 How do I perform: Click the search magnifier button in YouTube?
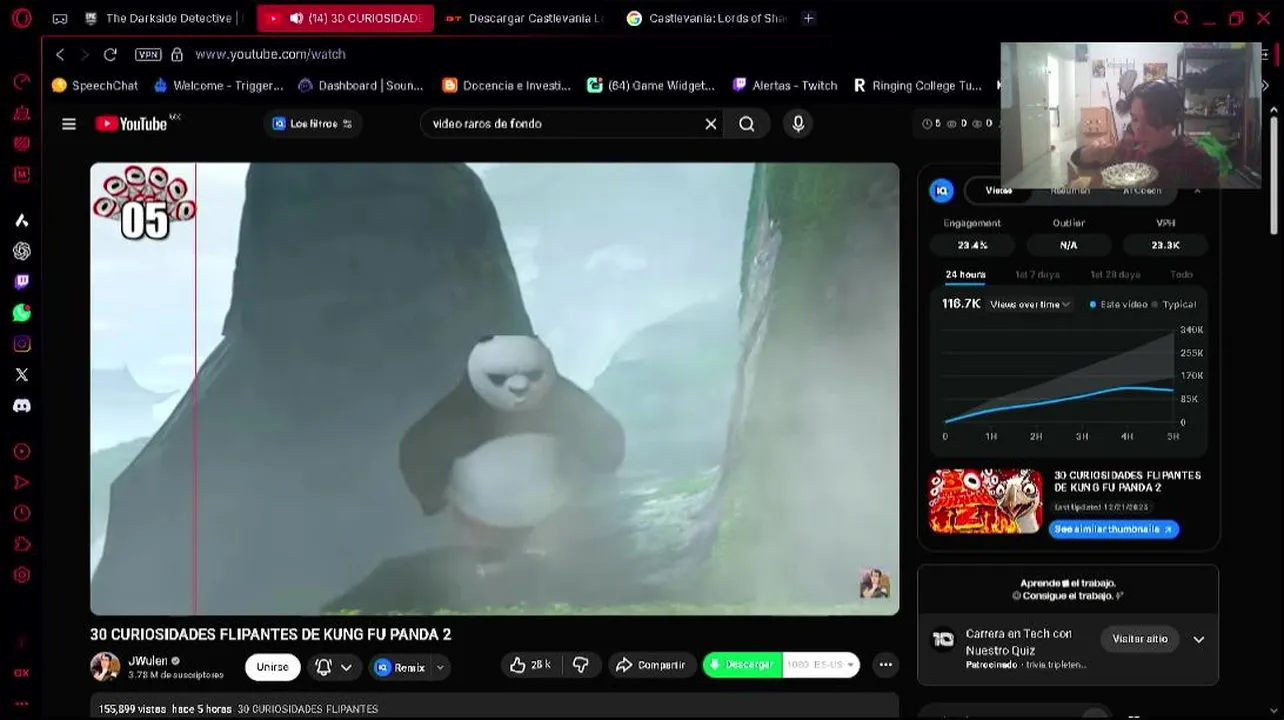(x=747, y=124)
